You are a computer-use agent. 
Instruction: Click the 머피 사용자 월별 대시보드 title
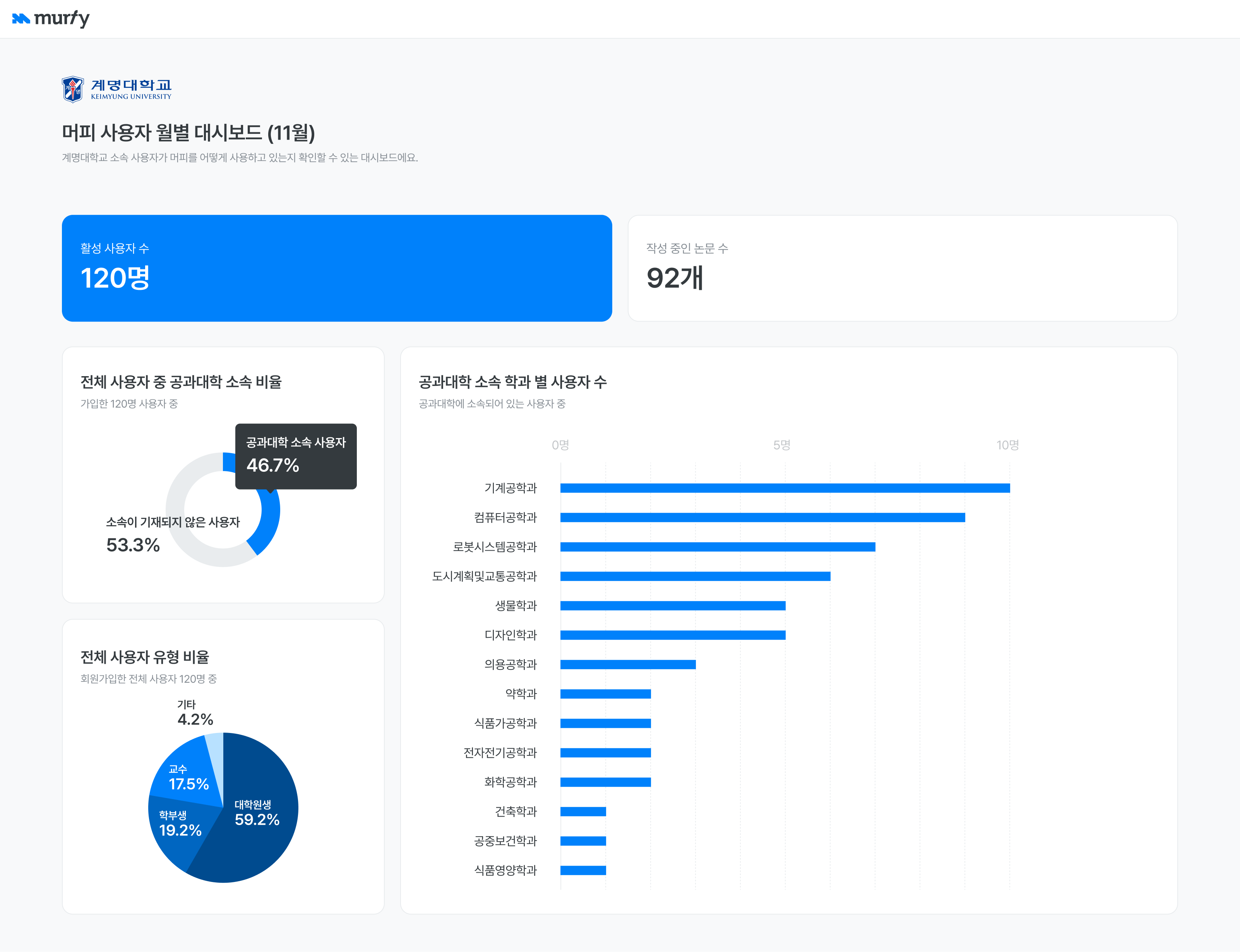click(x=188, y=133)
